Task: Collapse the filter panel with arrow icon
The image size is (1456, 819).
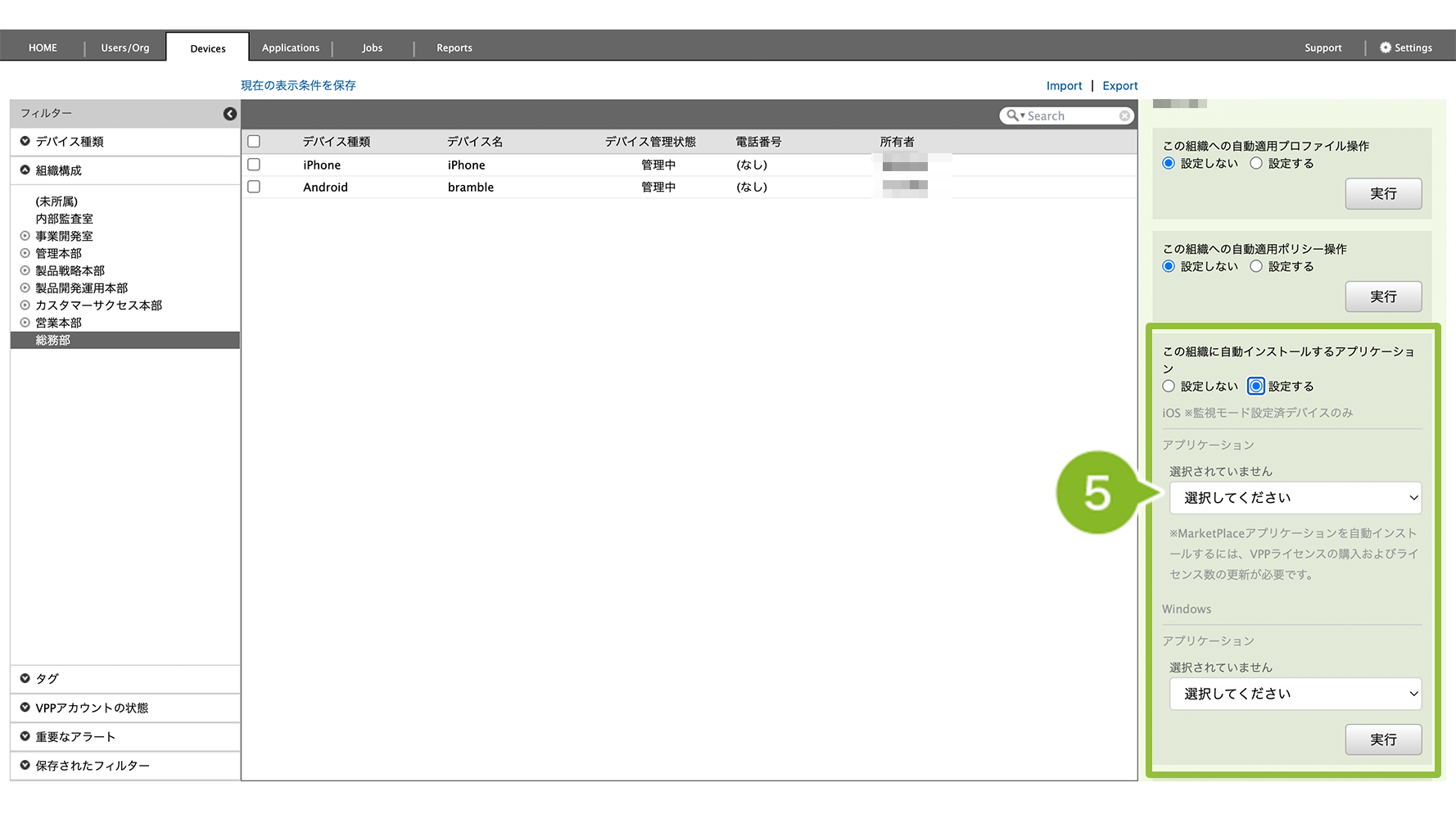Action: click(230, 114)
